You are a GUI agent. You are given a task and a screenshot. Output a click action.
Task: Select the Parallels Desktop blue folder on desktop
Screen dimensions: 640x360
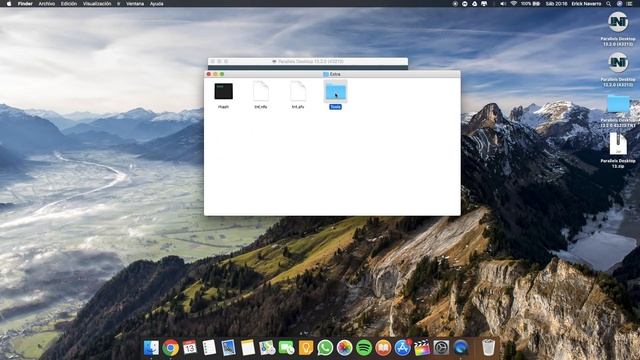coord(618,104)
